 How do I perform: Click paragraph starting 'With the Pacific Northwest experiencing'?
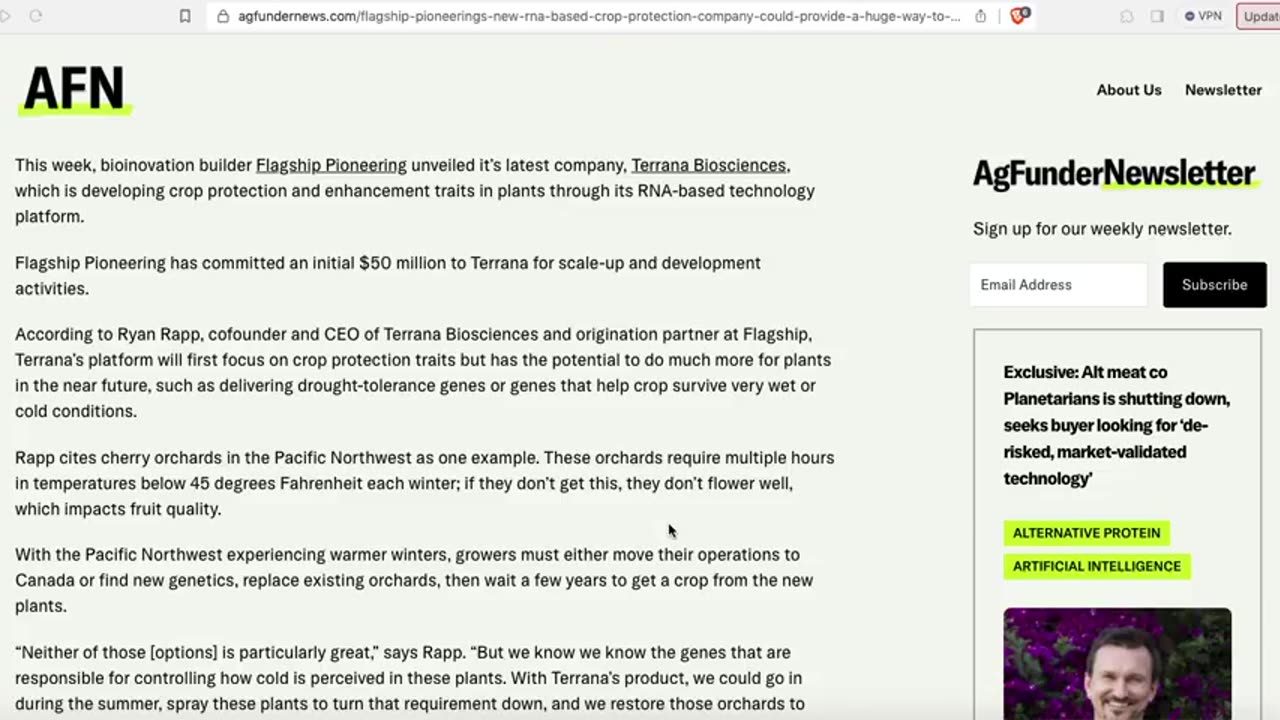click(414, 580)
